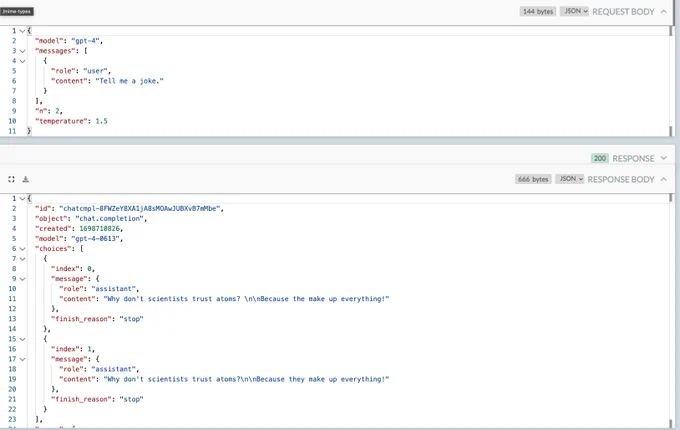Fold response line 17 "message" object

tap(22, 359)
